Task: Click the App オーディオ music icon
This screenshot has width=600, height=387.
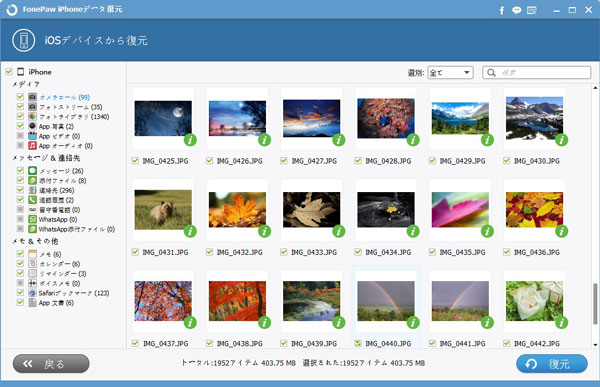Action: pos(33,145)
